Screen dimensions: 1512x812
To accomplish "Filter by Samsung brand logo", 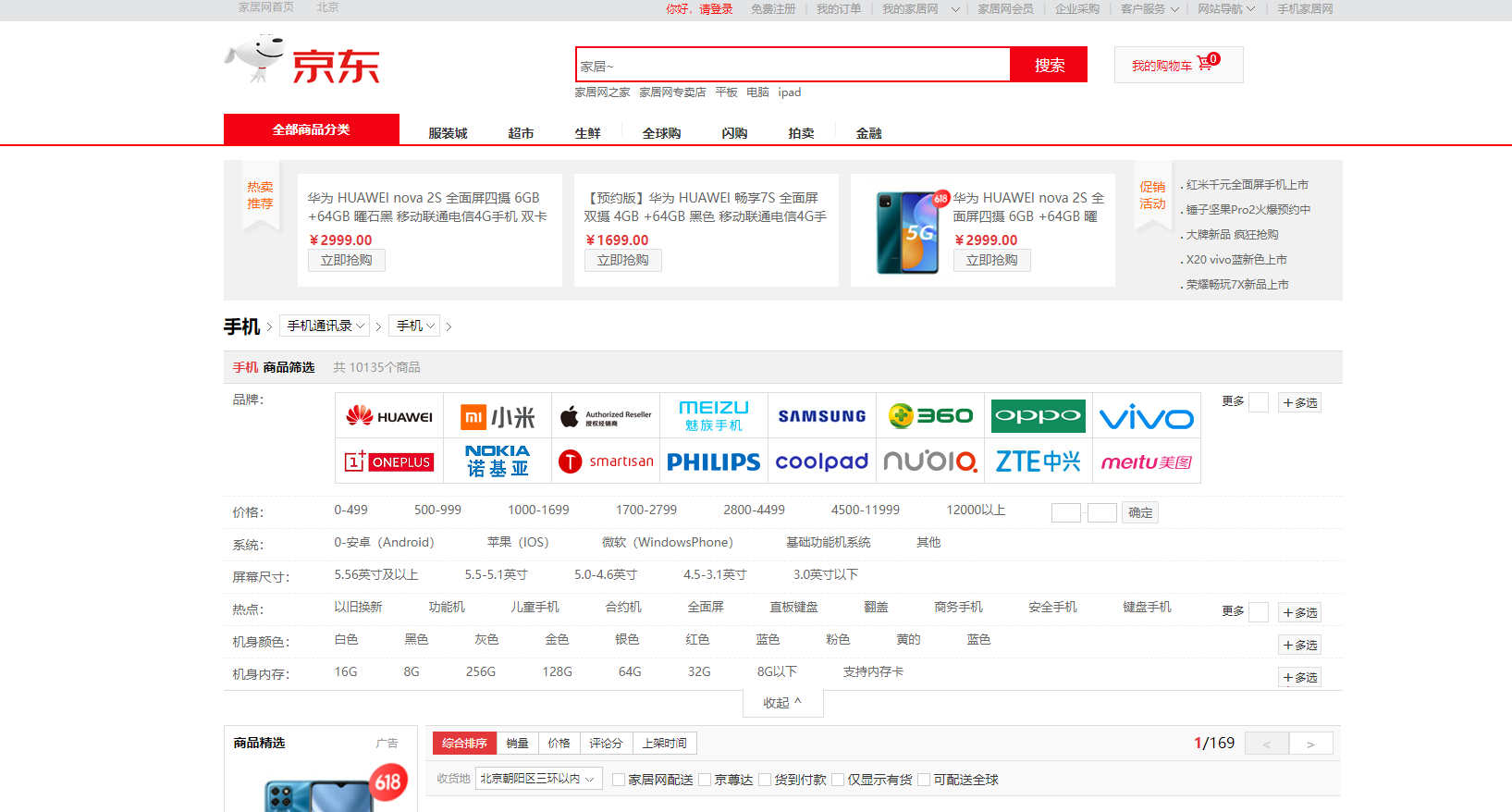I will (822, 416).
